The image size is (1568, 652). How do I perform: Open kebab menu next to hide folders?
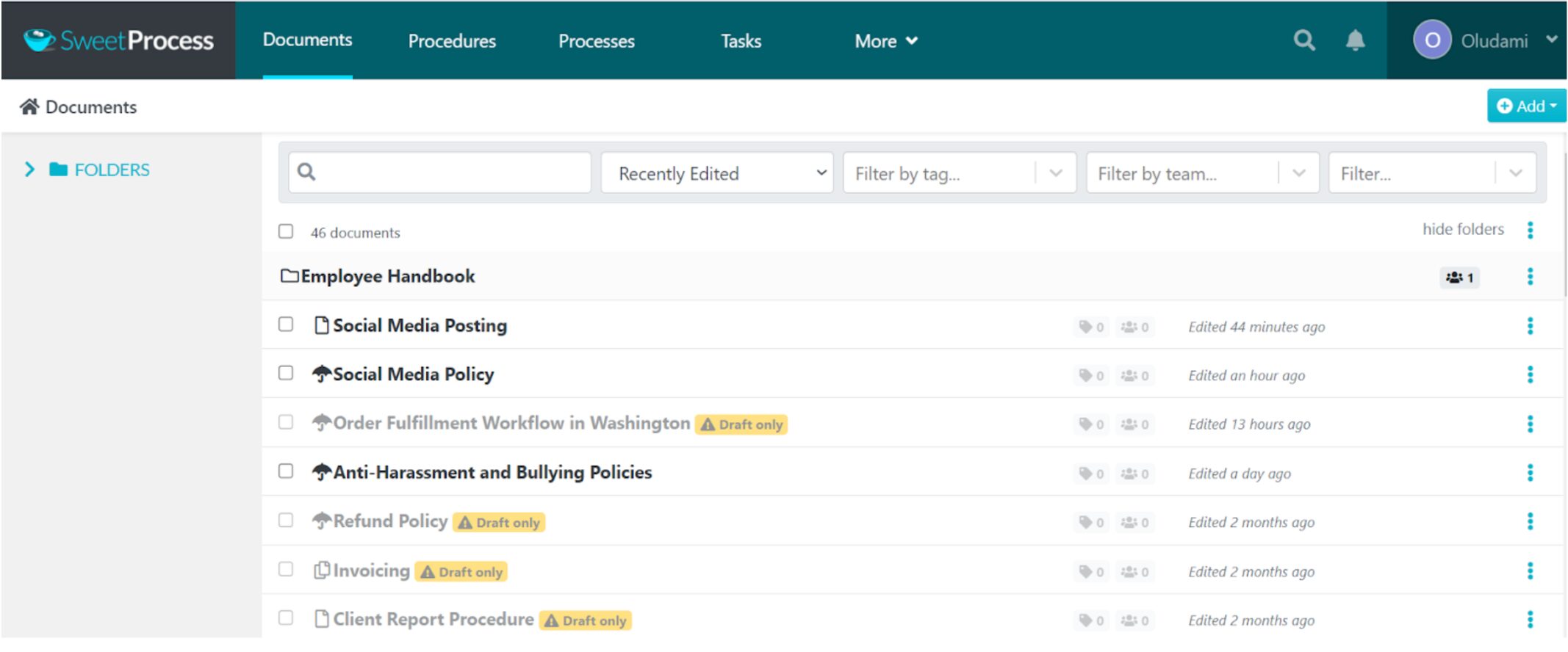pos(1530,230)
